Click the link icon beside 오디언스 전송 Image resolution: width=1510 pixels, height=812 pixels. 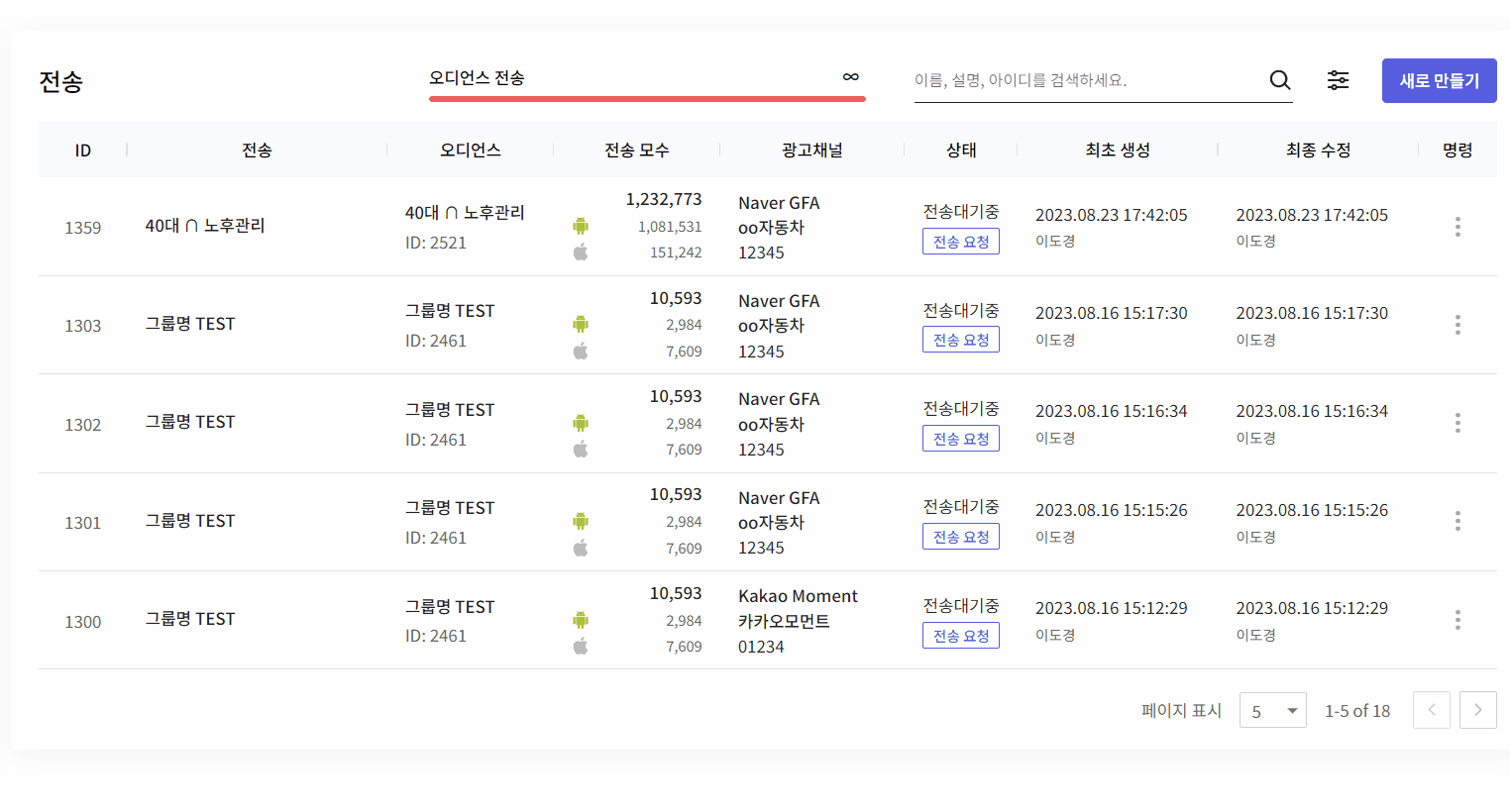[x=850, y=77]
